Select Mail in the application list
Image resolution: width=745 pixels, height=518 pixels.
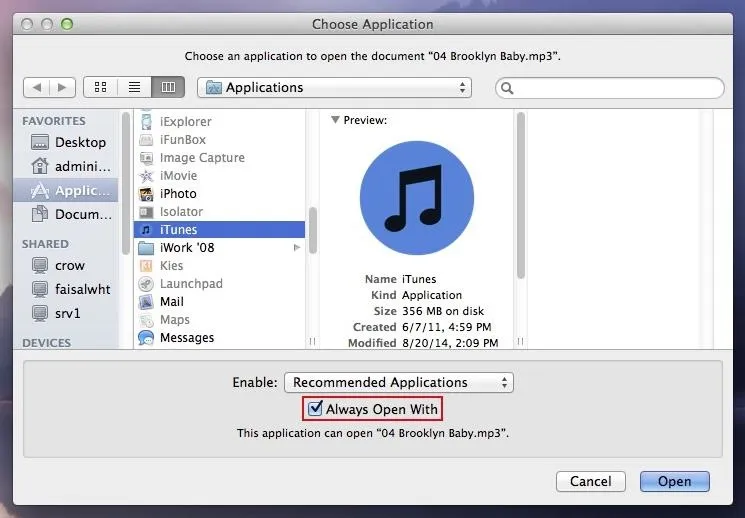[220, 302]
